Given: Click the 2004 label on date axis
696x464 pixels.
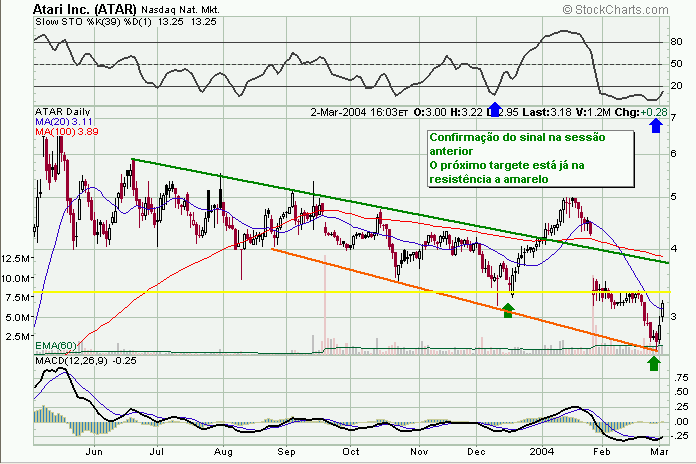Looking at the screenshot, I should (542, 452).
